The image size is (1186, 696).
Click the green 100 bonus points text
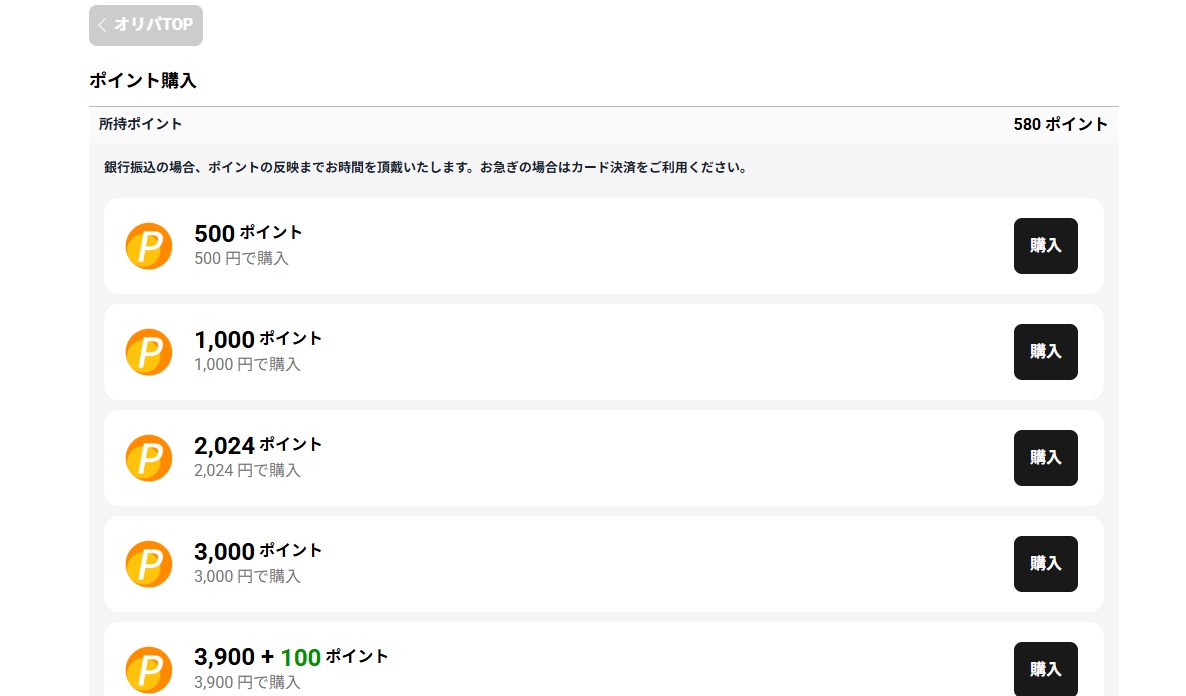click(x=300, y=657)
